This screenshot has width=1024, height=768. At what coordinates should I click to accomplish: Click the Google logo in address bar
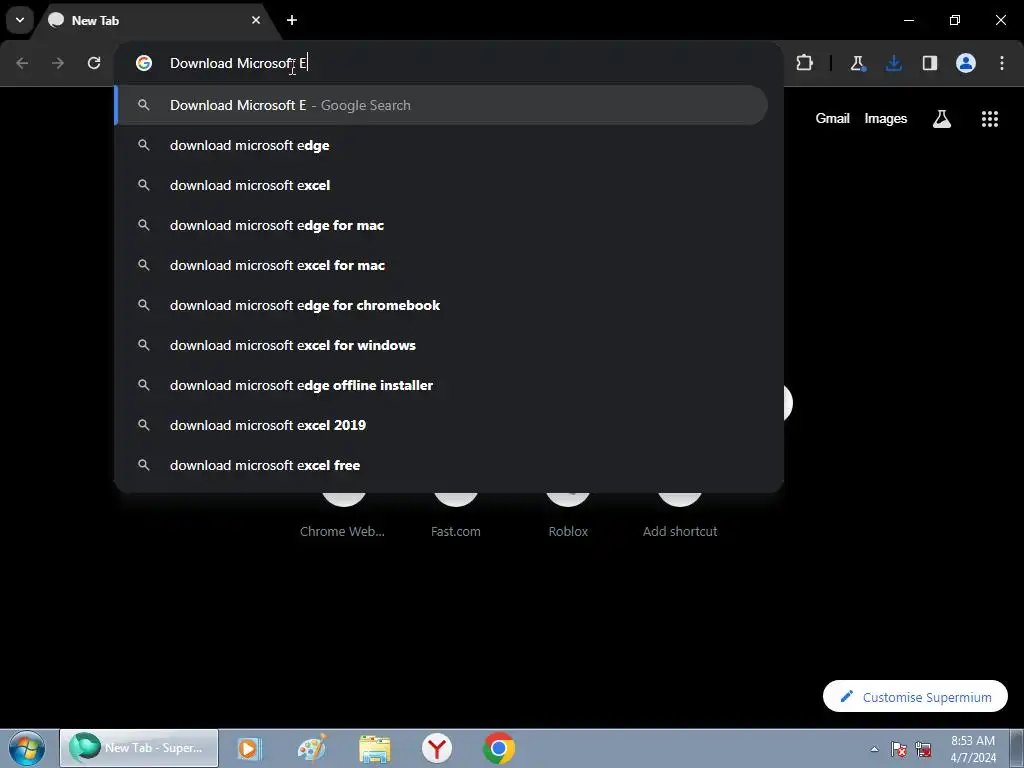(144, 63)
